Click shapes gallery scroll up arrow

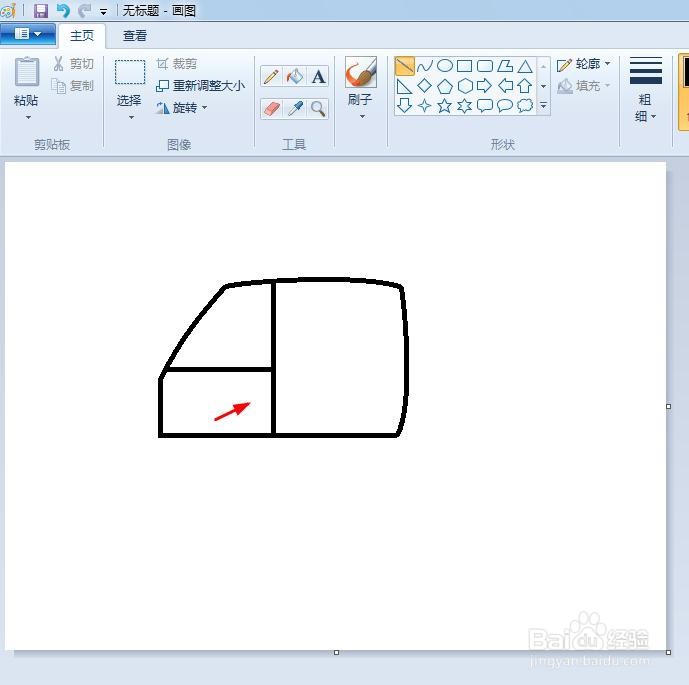pyautogui.click(x=544, y=66)
